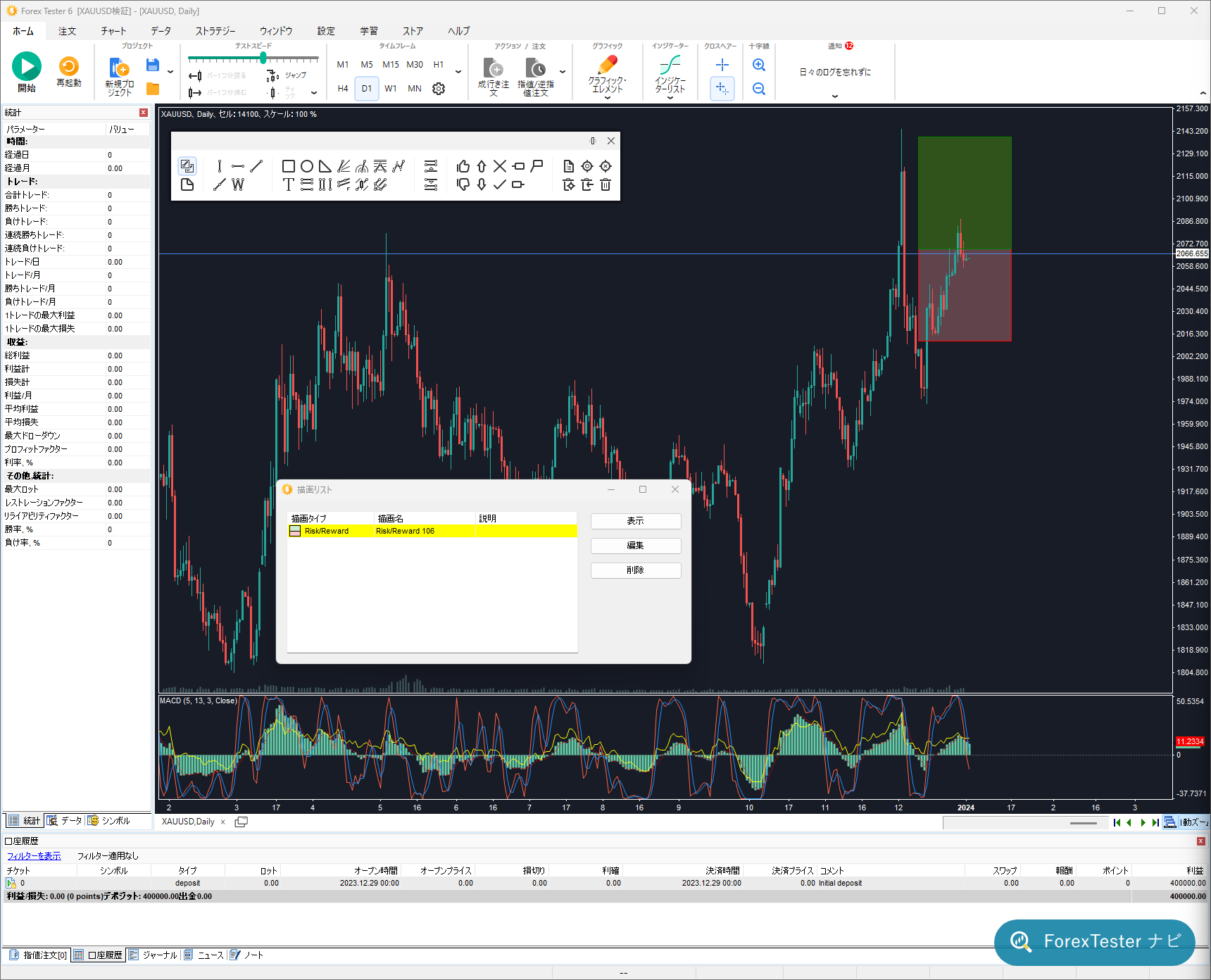Screen dimensions: 1211x980
Task: Open the 指値/逆指値注文 pending order icon
Action: point(536,77)
